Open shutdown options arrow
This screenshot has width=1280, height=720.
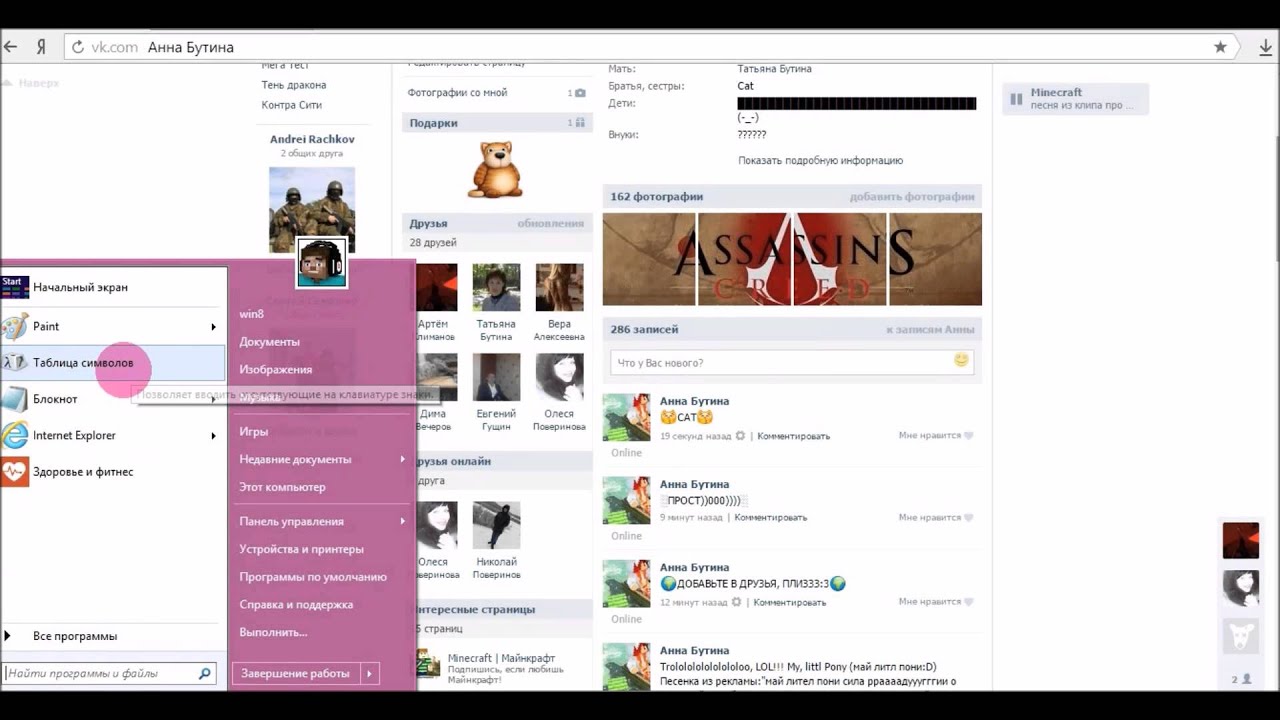369,674
